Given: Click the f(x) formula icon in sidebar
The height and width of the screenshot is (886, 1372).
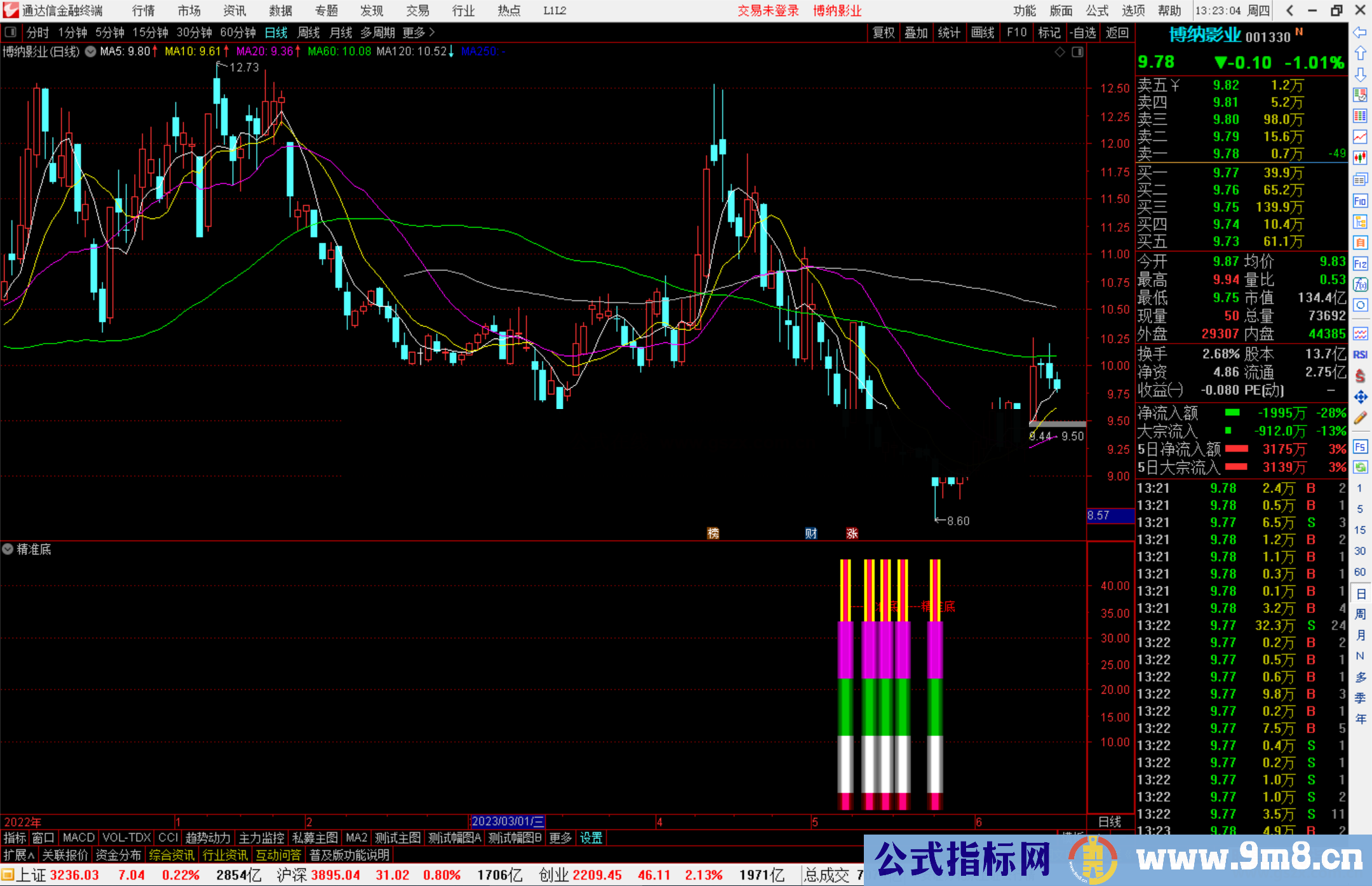Looking at the screenshot, I should coord(1360,285).
